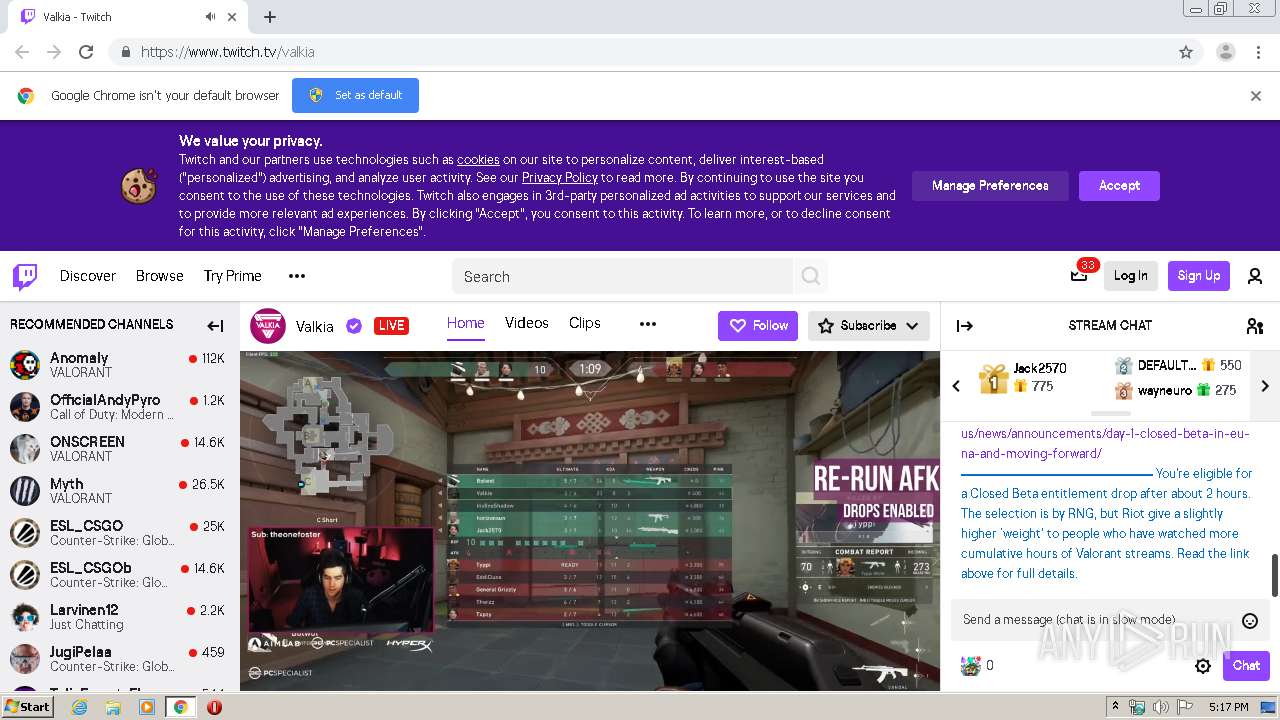Set Chrome as default browser
Image resolution: width=1280 pixels, height=720 pixels.
tap(355, 96)
